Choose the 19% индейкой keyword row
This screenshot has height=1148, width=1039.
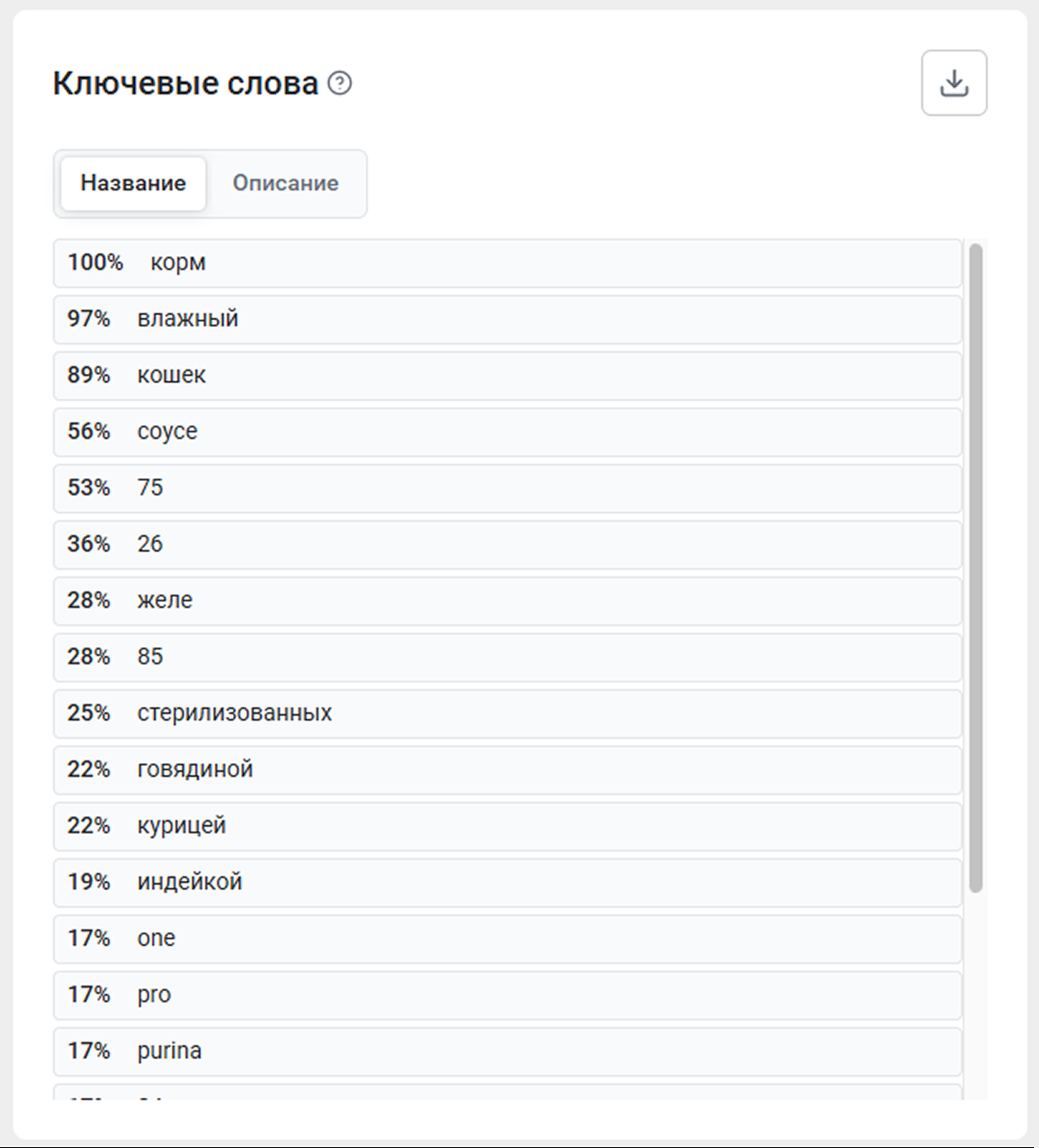click(507, 883)
